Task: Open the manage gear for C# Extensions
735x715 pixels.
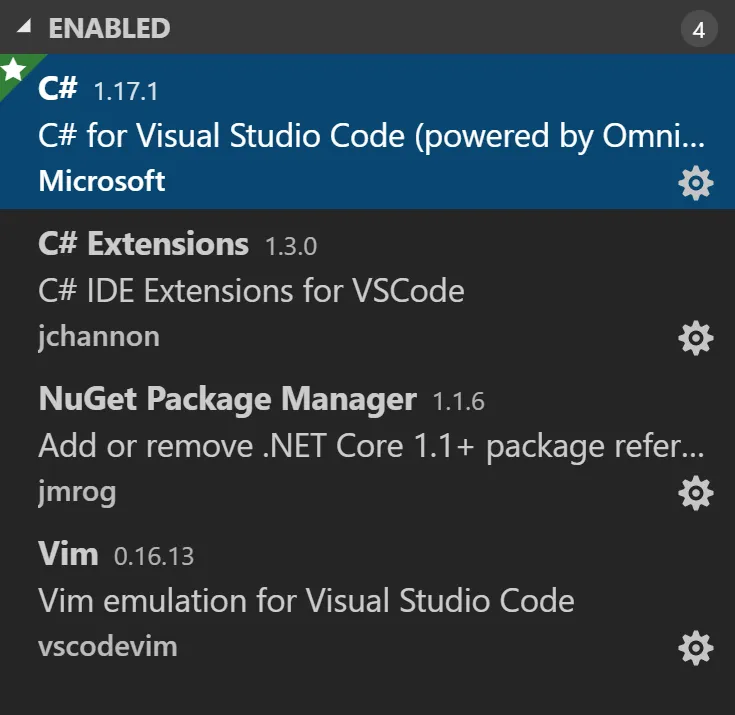Action: pyautogui.click(x=695, y=338)
